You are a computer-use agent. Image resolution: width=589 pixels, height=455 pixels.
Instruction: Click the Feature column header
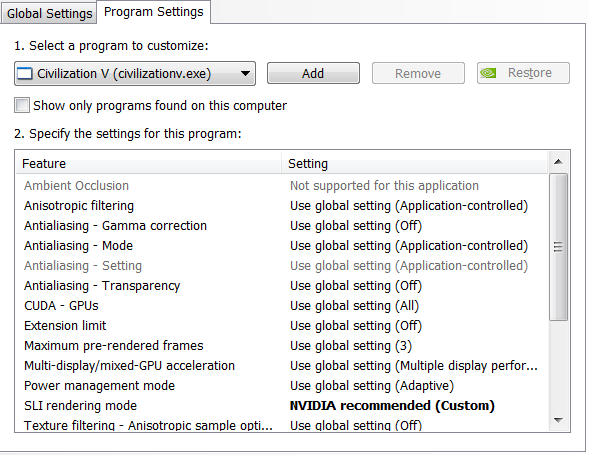[x=149, y=163]
